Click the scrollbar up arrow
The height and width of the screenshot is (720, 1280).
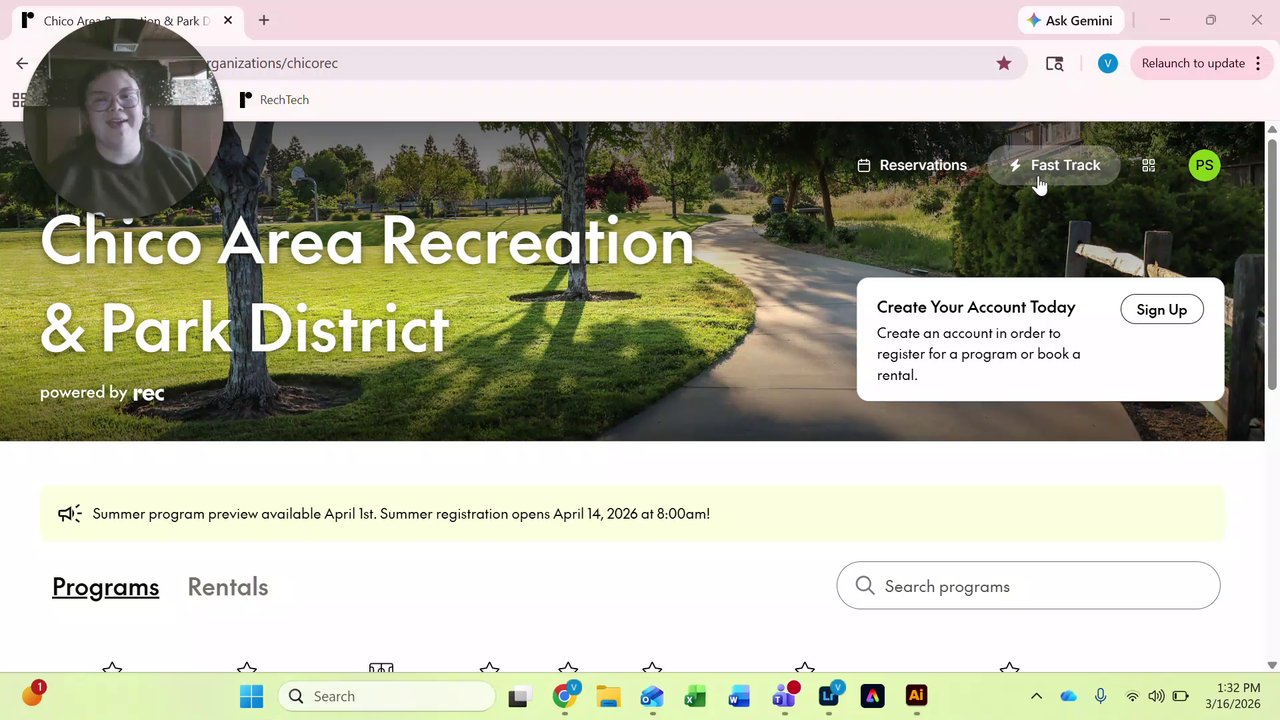tap(1272, 129)
